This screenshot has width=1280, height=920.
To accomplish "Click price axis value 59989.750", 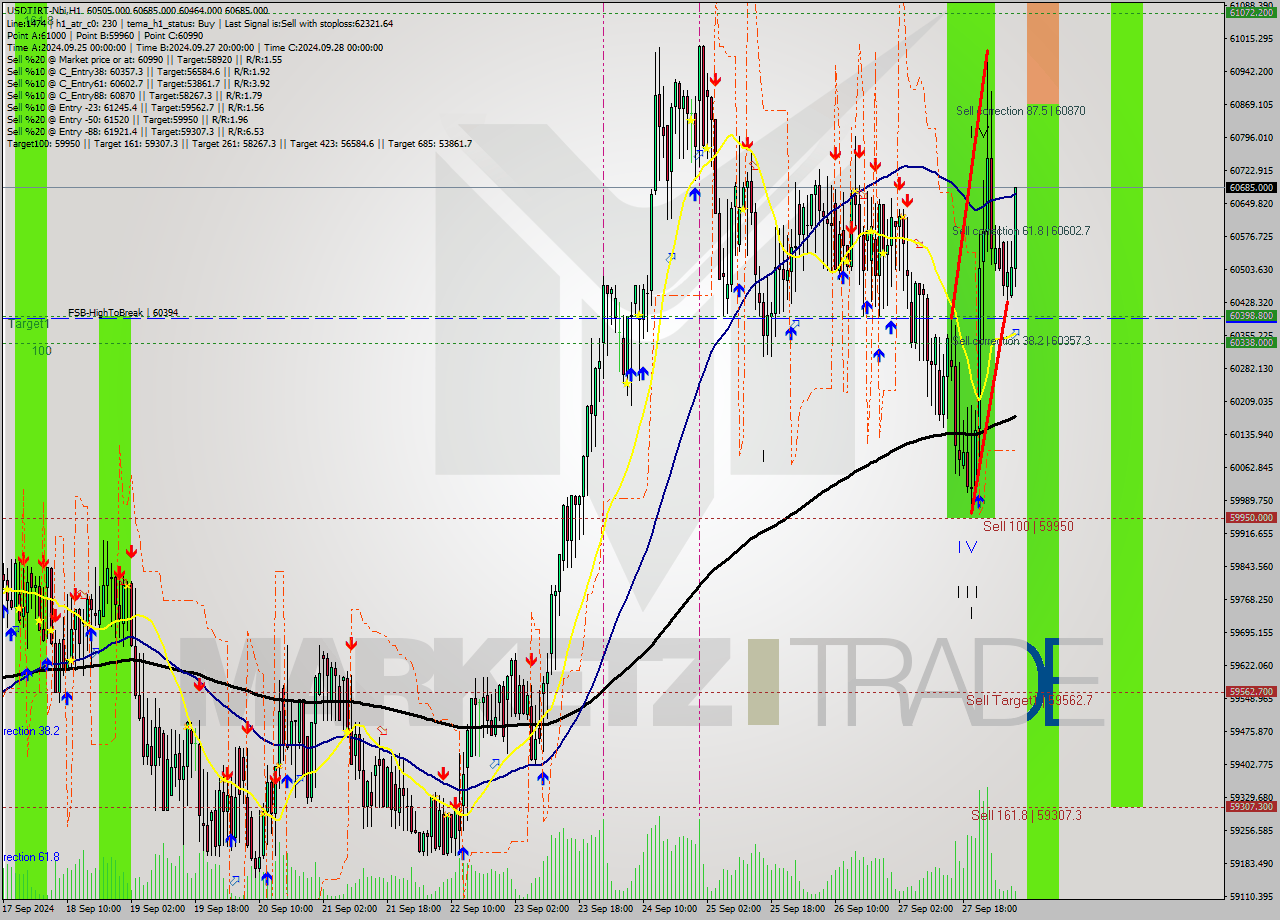I will click(x=1251, y=500).
